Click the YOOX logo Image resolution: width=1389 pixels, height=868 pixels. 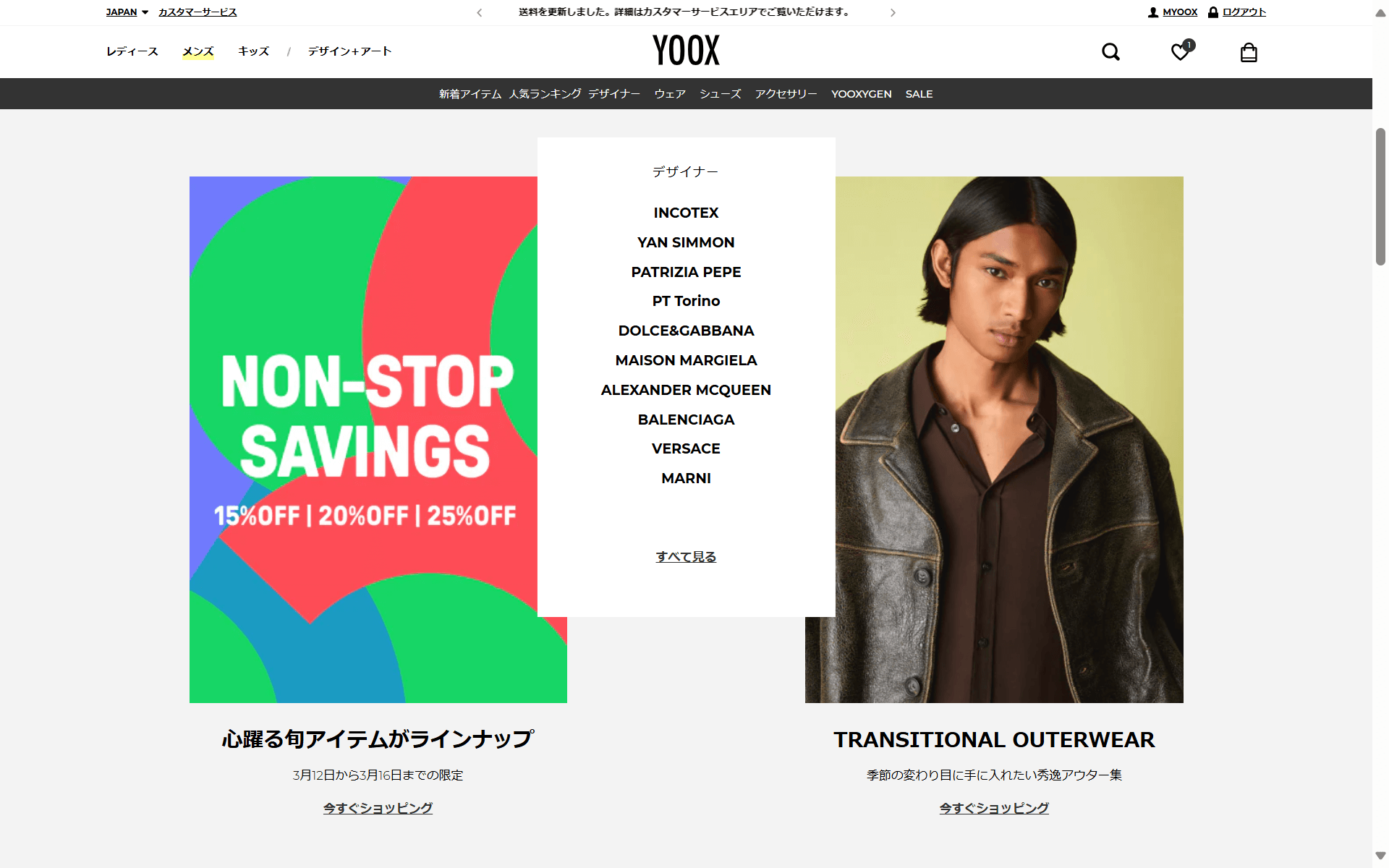[x=686, y=51]
